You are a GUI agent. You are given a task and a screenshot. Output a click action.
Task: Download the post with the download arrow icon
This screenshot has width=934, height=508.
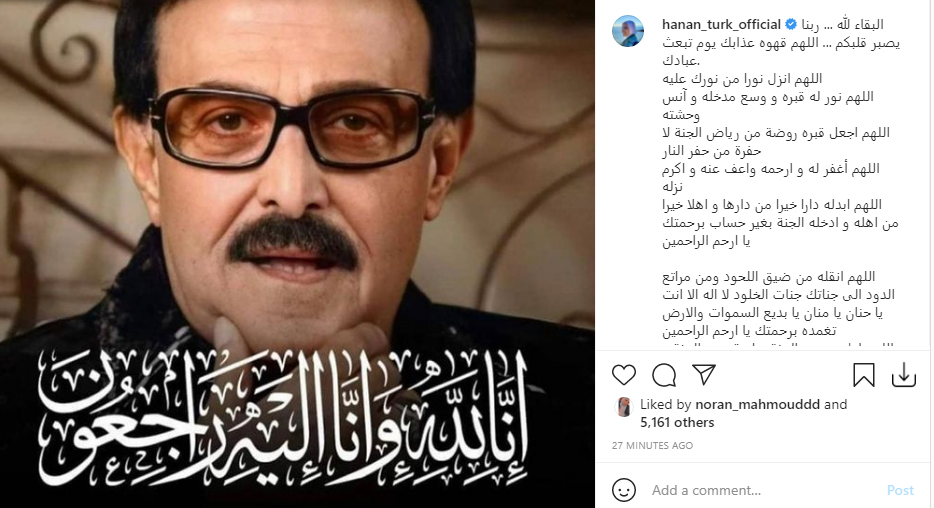pyautogui.click(x=904, y=375)
